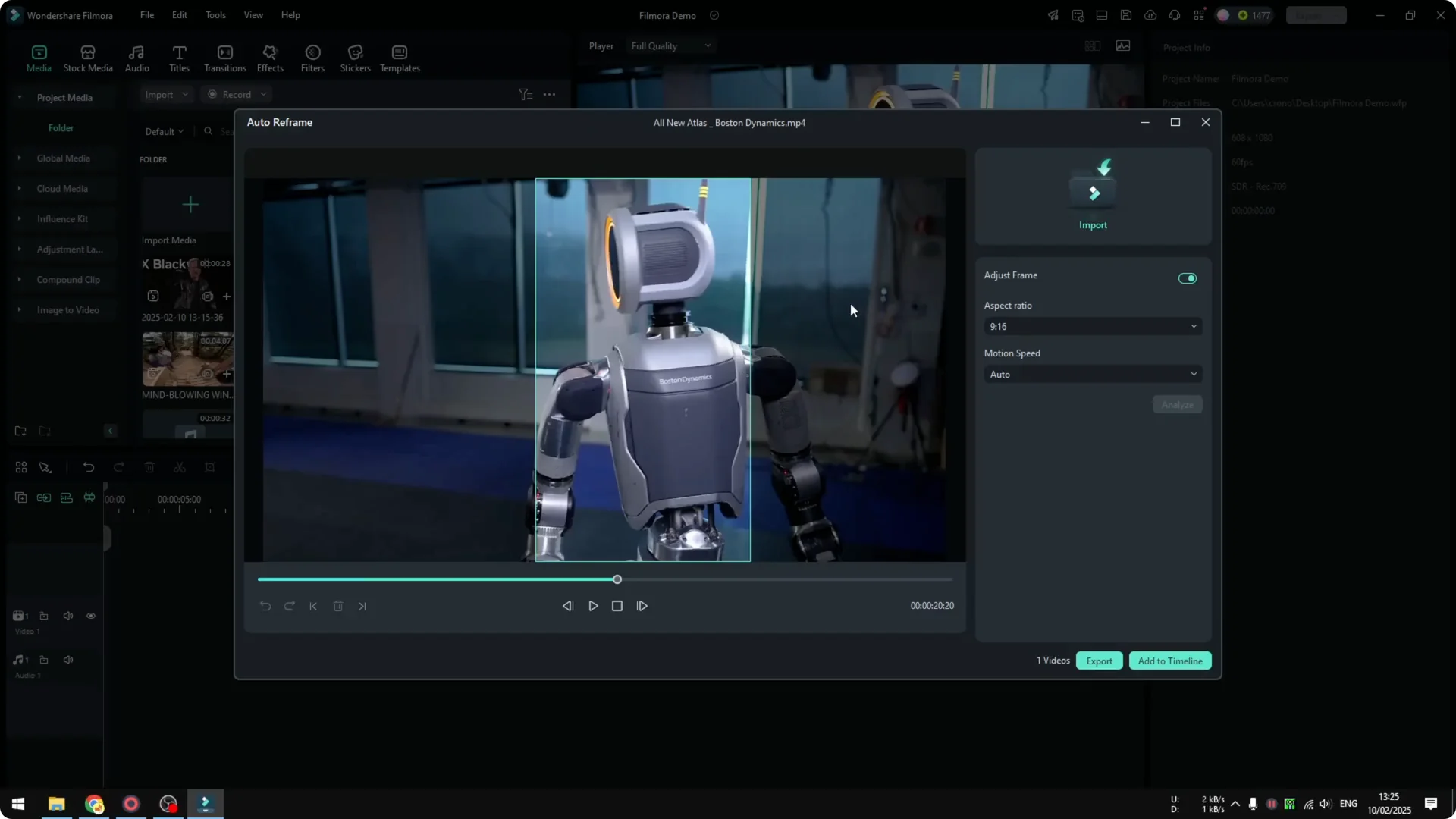Expand Influence Kit in sidebar
Image resolution: width=1456 pixels, height=819 pixels.
point(20,219)
